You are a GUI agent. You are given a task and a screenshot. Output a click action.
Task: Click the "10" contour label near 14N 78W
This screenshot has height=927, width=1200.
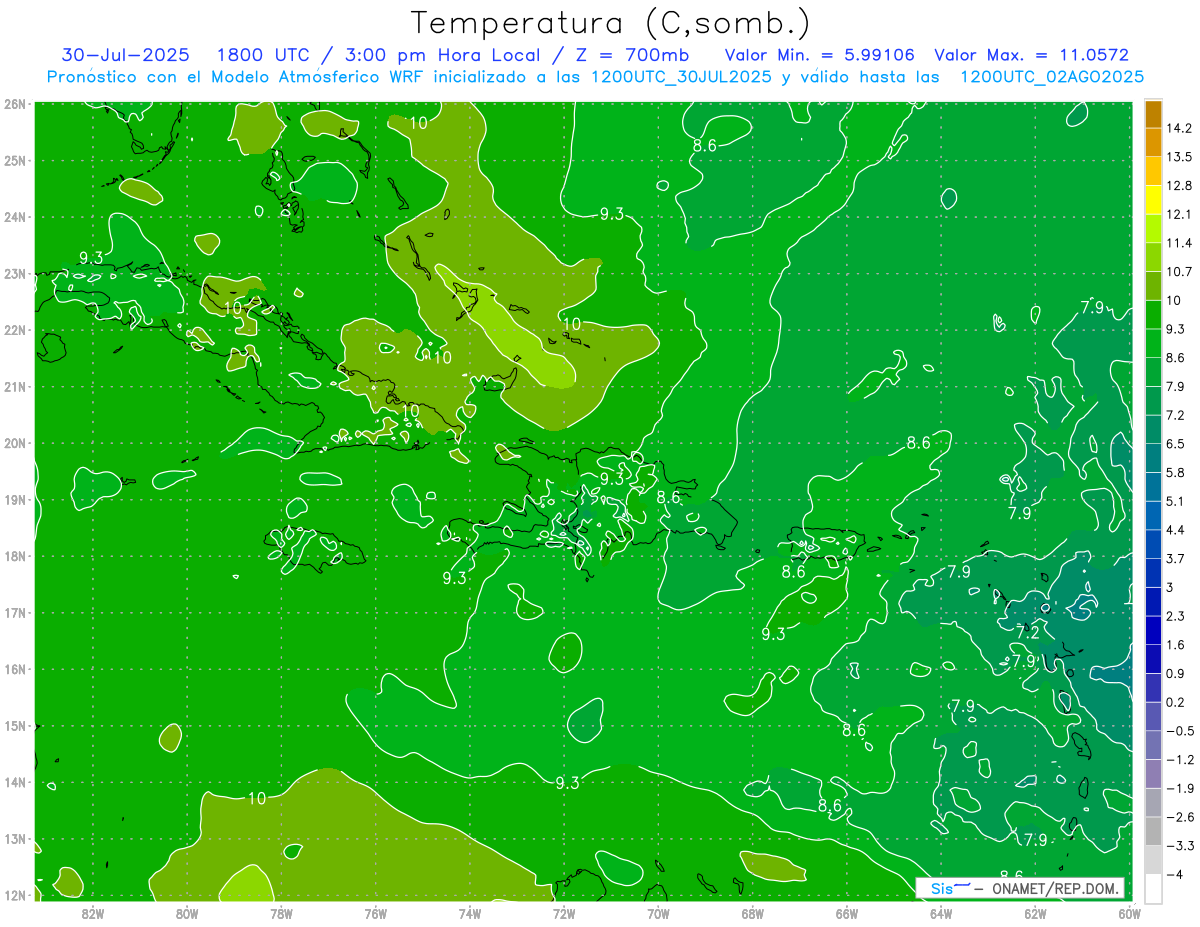257,798
